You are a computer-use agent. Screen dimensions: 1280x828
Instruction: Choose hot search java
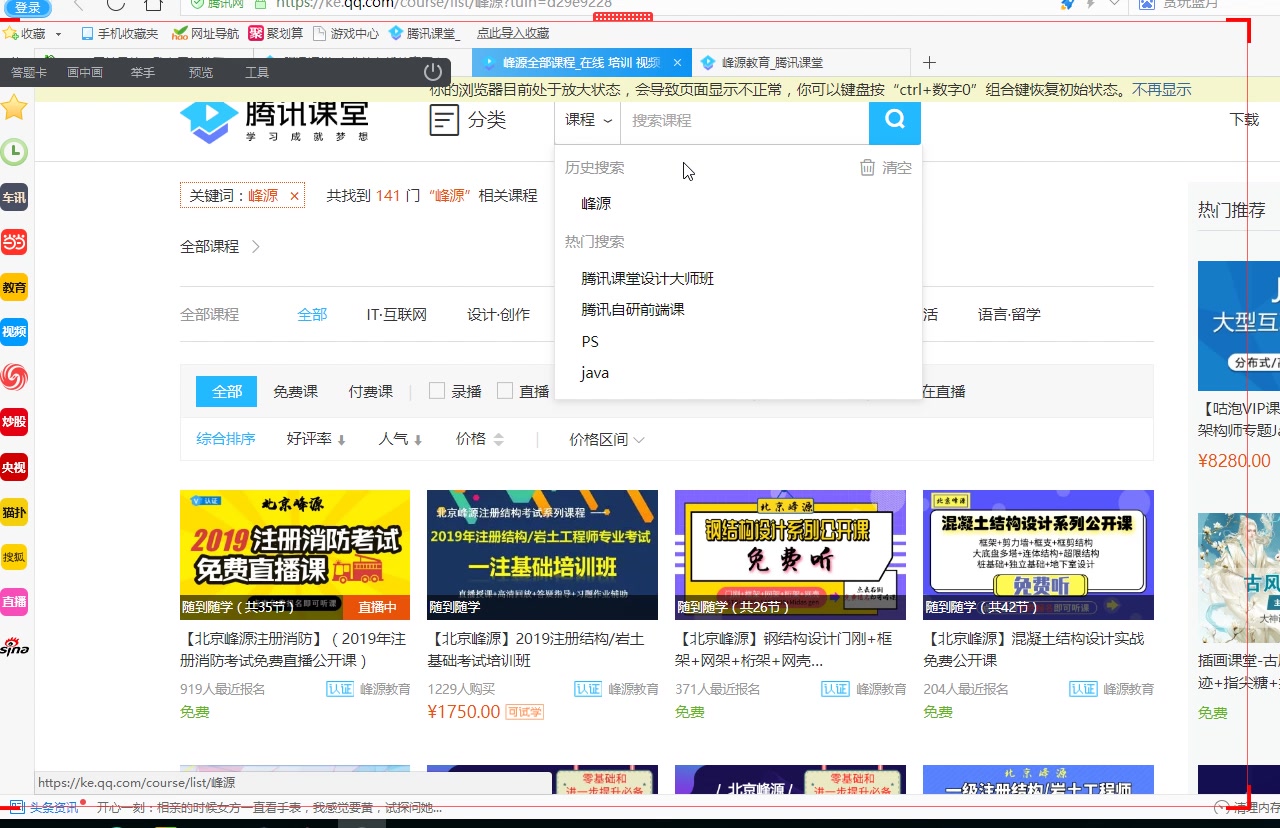(595, 373)
